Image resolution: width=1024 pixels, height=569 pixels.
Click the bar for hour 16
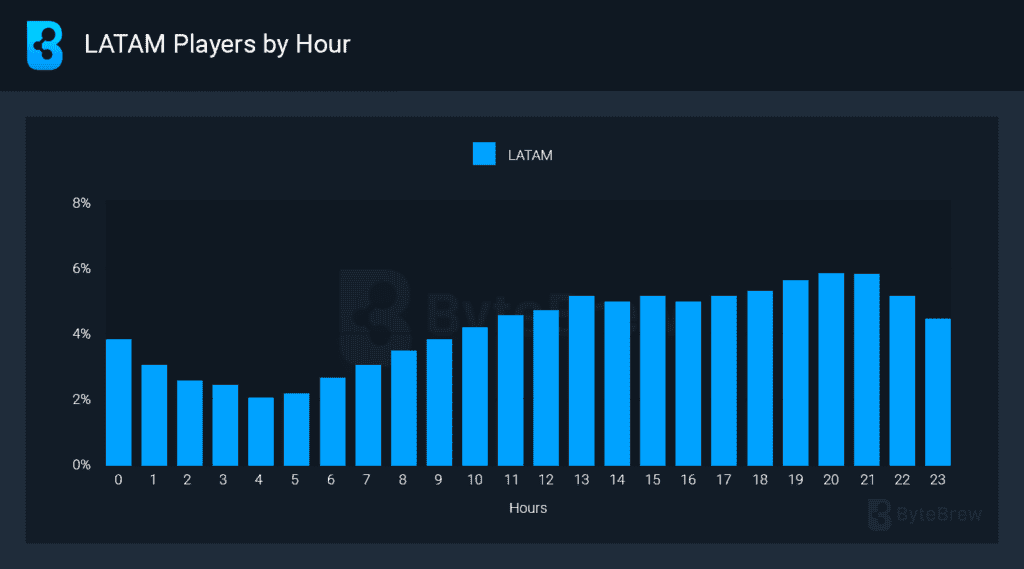(x=688, y=383)
